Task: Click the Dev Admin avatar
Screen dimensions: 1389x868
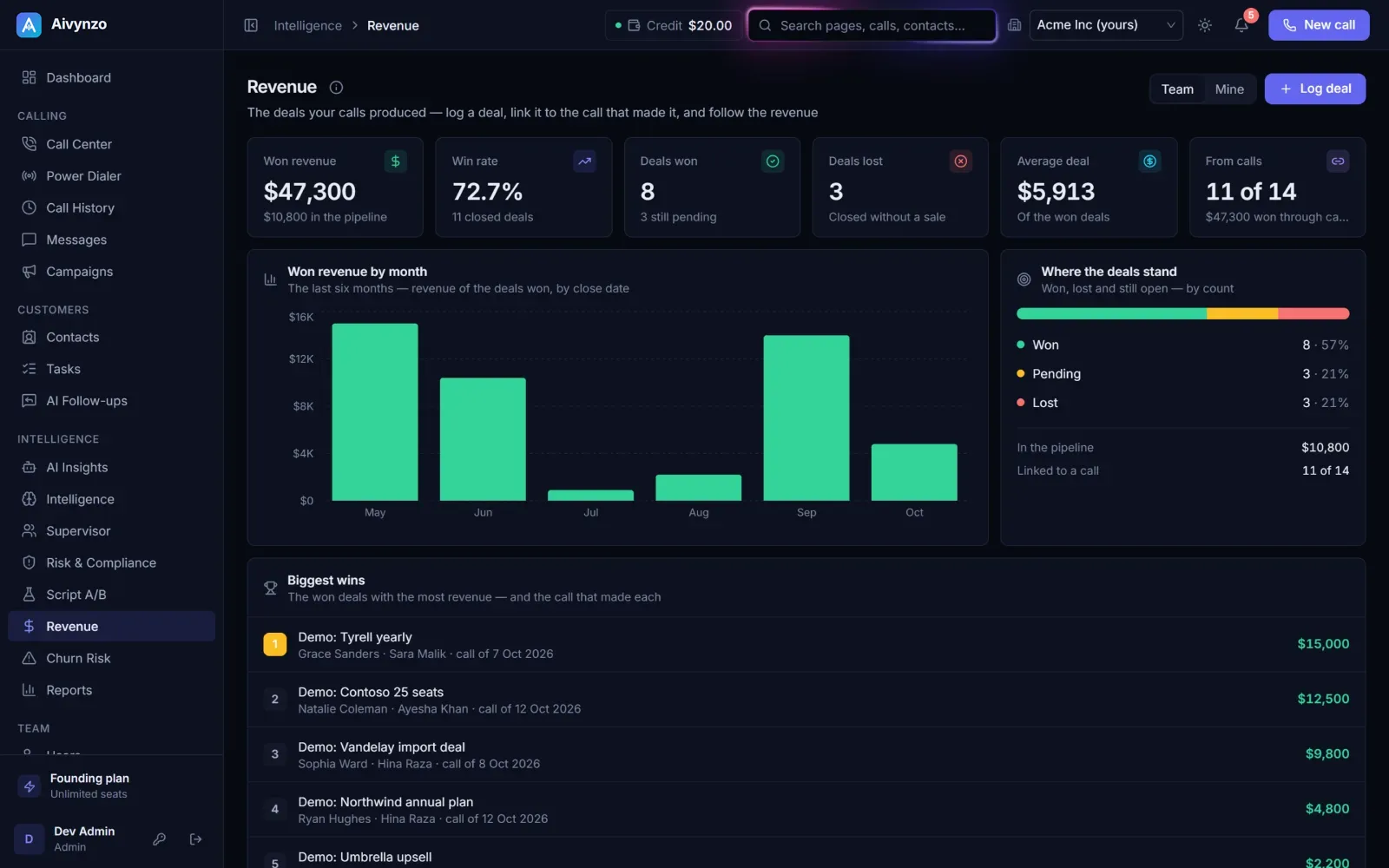Action: click(x=29, y=839)
